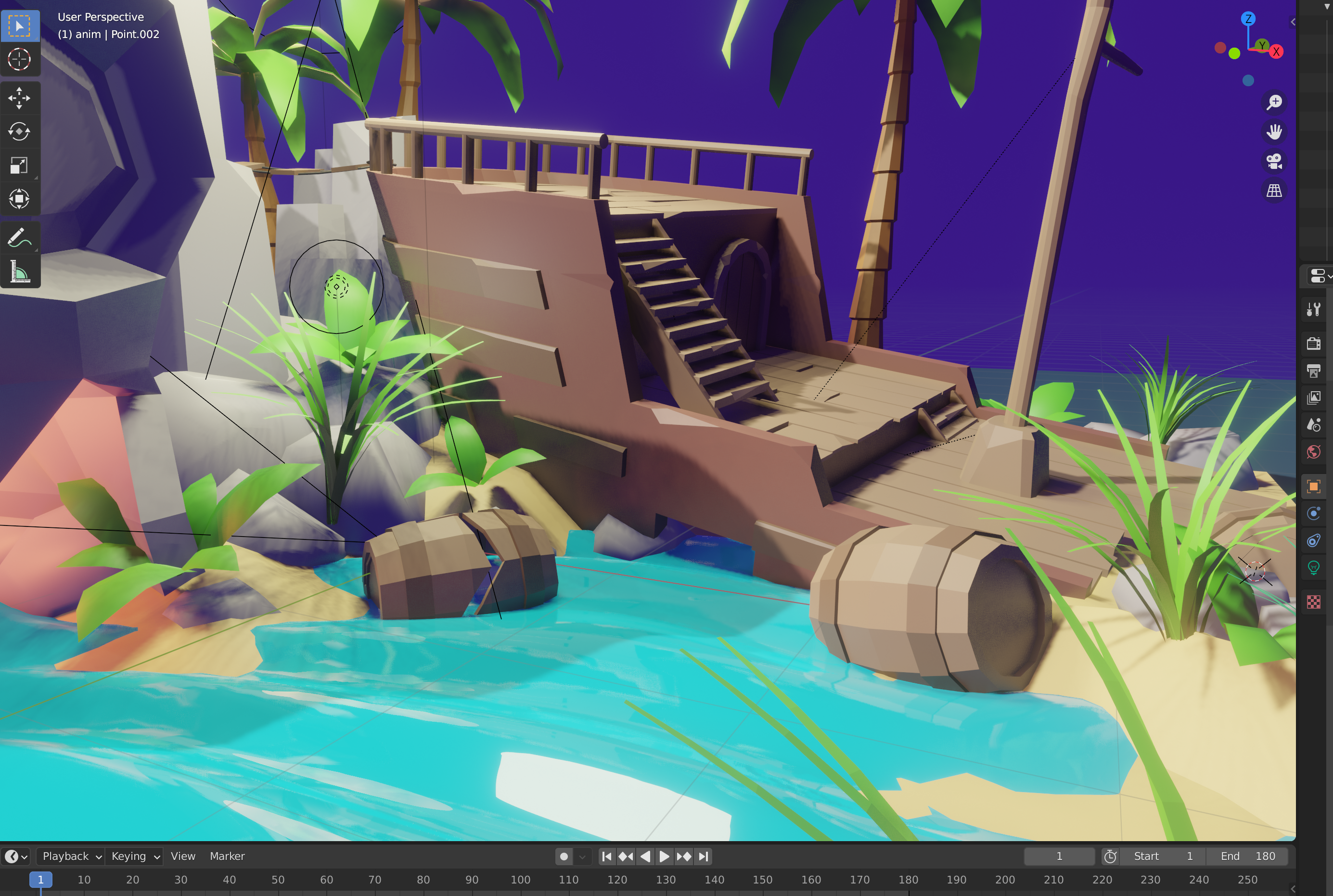The width and height of the screenshot is (1333, 896).
Task: Click the pan hand viewport button
Action: [1274, 132]
